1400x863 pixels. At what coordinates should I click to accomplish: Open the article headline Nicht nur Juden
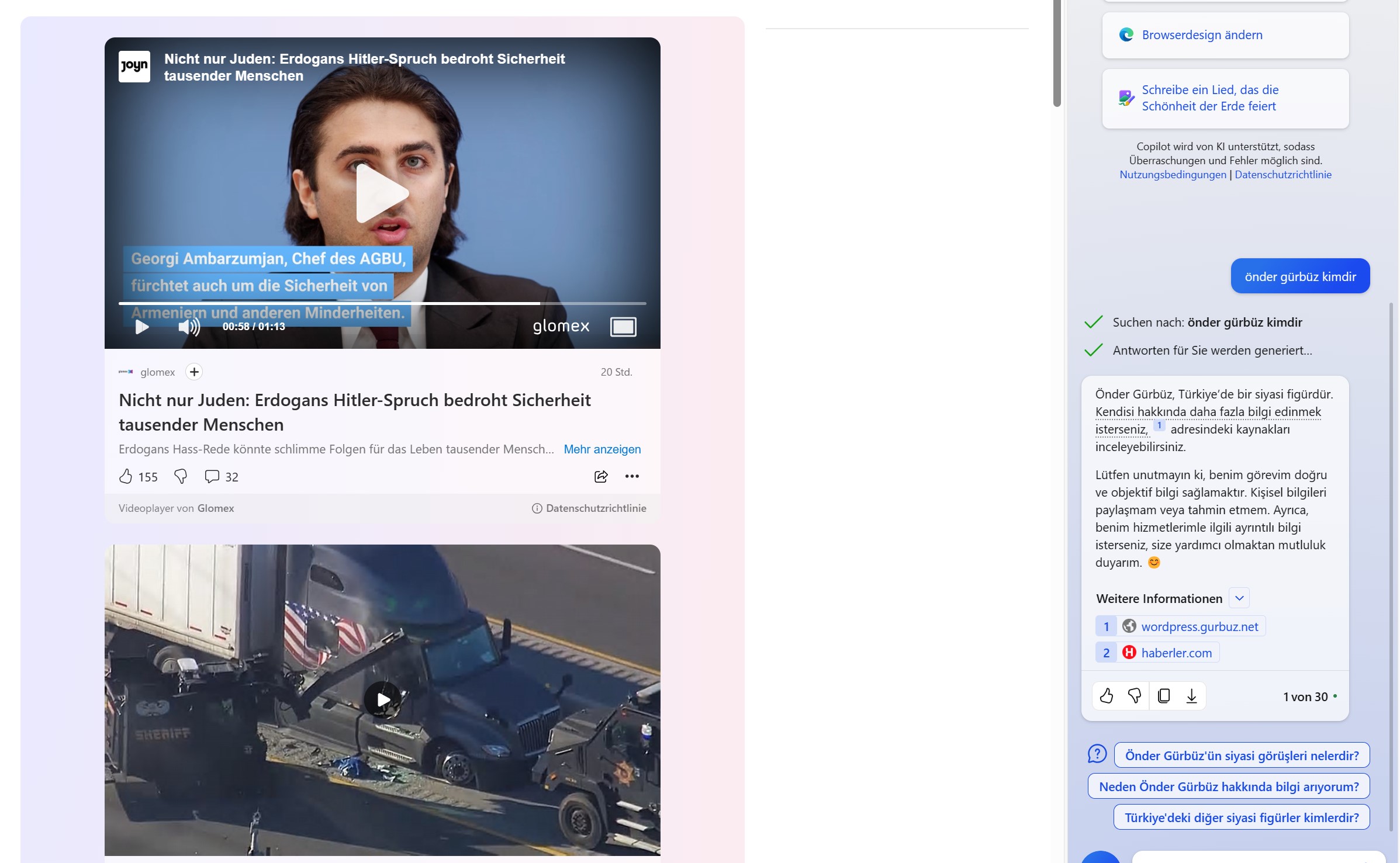(x=355, y=412)
